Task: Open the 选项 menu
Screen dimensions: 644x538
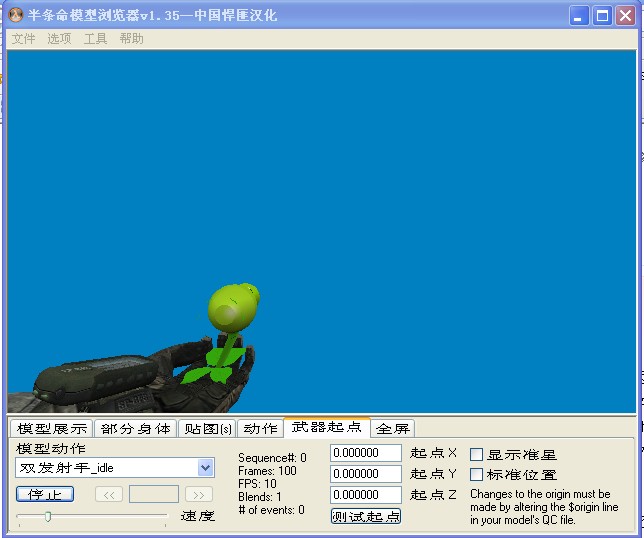Action: pyautogui.click(x=59, y=39)
